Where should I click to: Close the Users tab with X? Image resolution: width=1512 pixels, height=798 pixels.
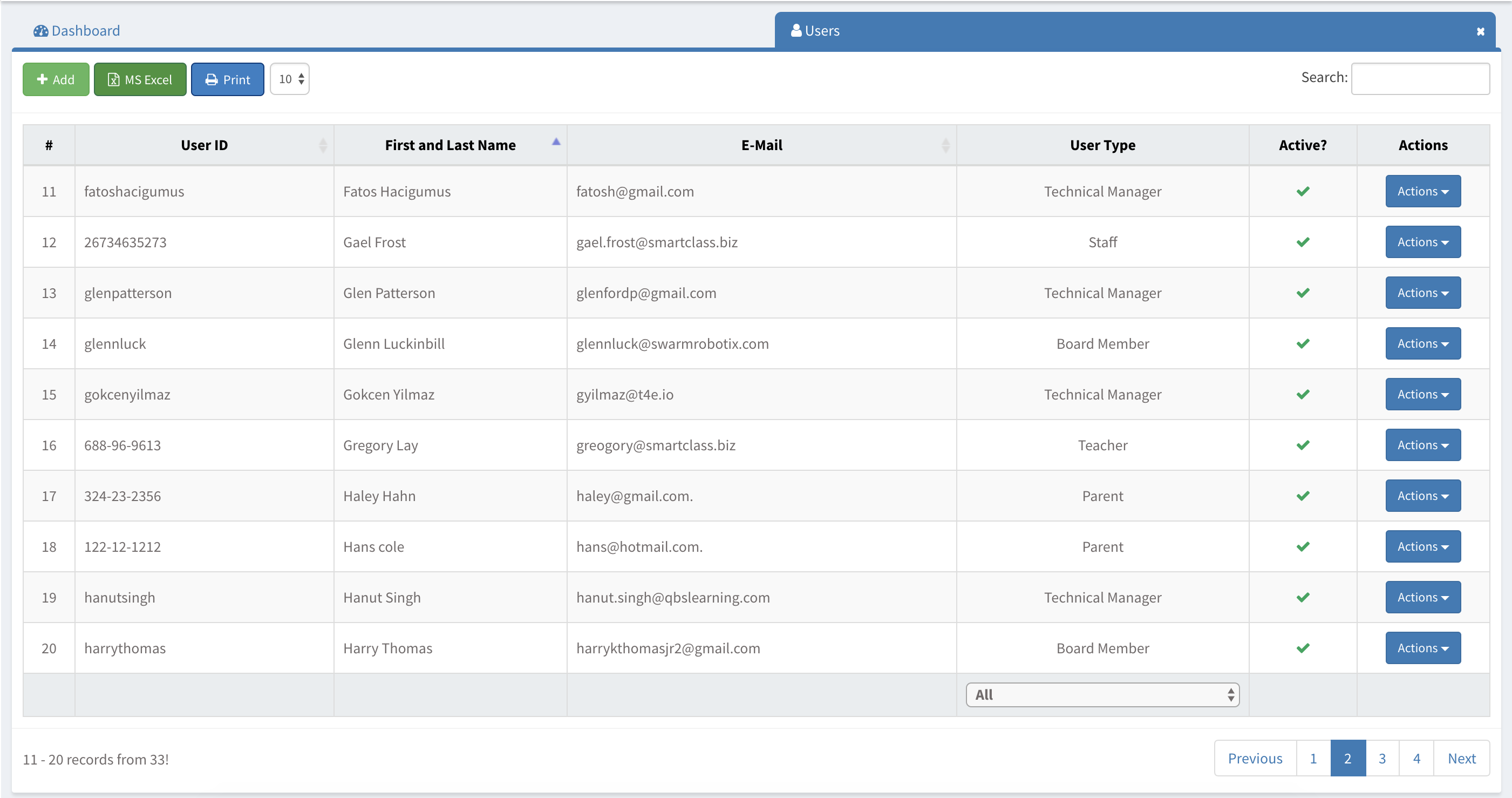[x=1480, y=32]
